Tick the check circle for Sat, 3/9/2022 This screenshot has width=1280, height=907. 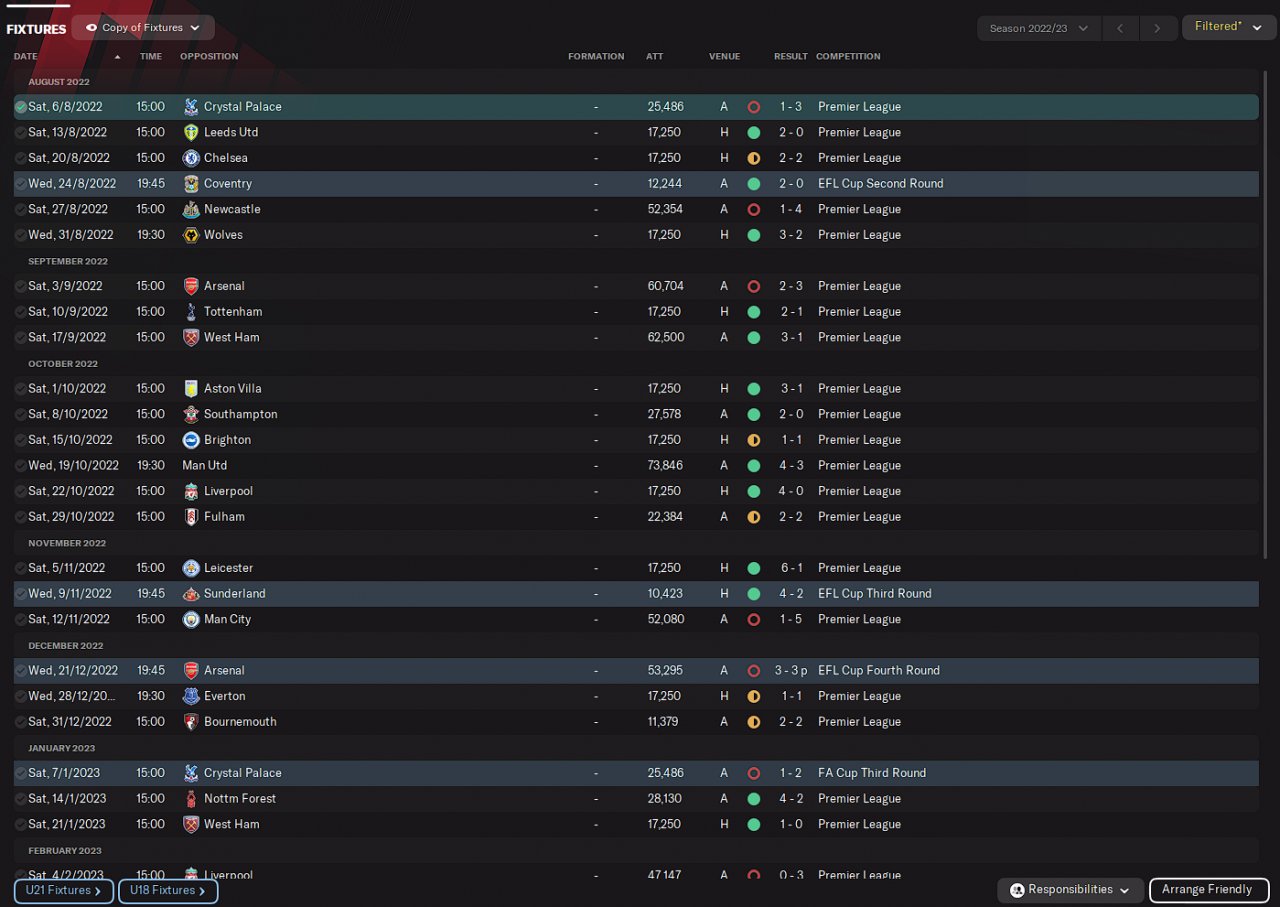tap(21, 286)
